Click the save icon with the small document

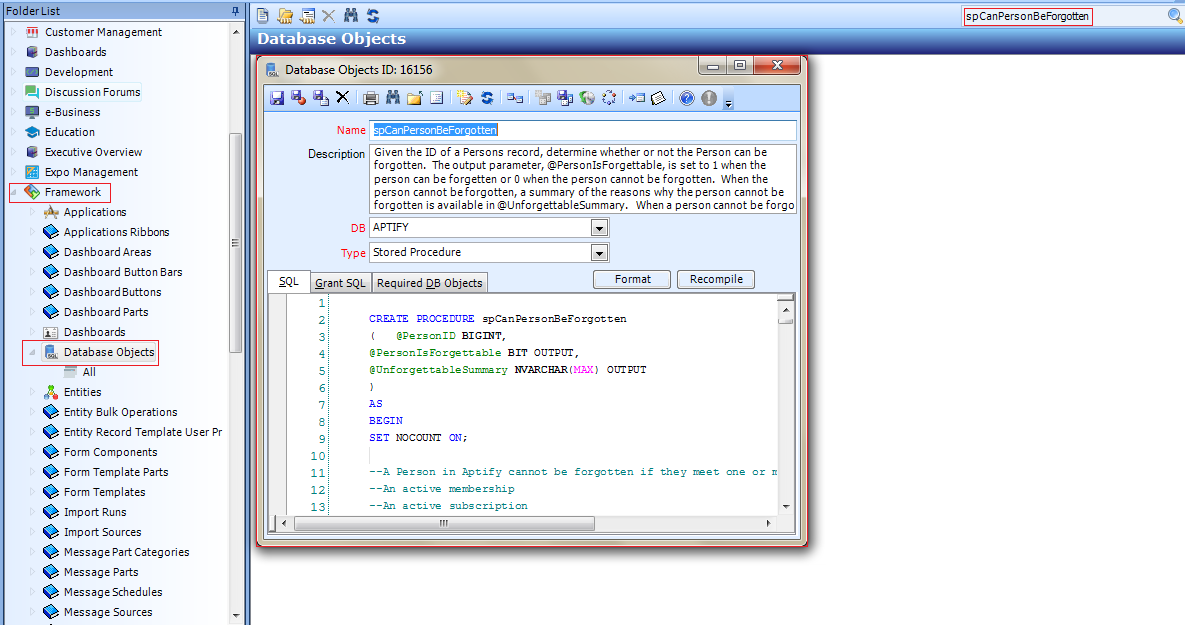[320, 97]
